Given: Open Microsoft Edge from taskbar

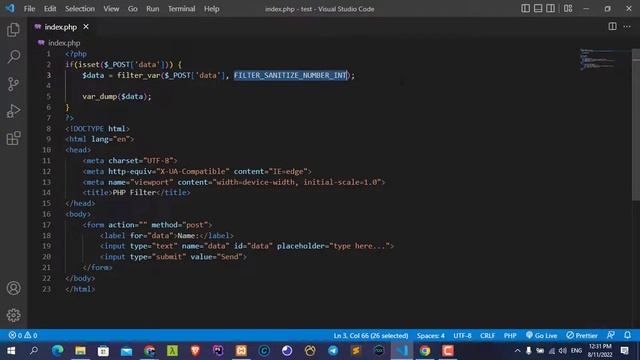Looking at the screenshot, I should click(x=57, y=351).
